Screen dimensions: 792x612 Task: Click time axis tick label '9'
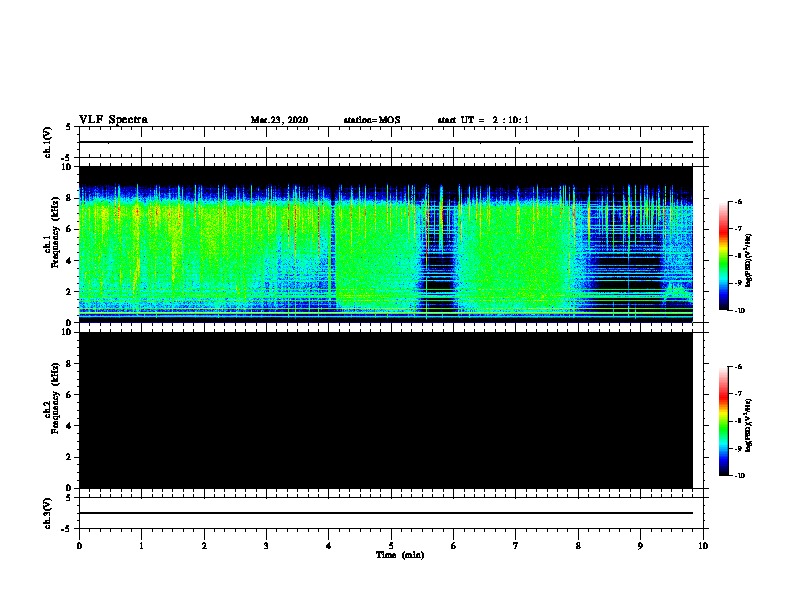640,545
